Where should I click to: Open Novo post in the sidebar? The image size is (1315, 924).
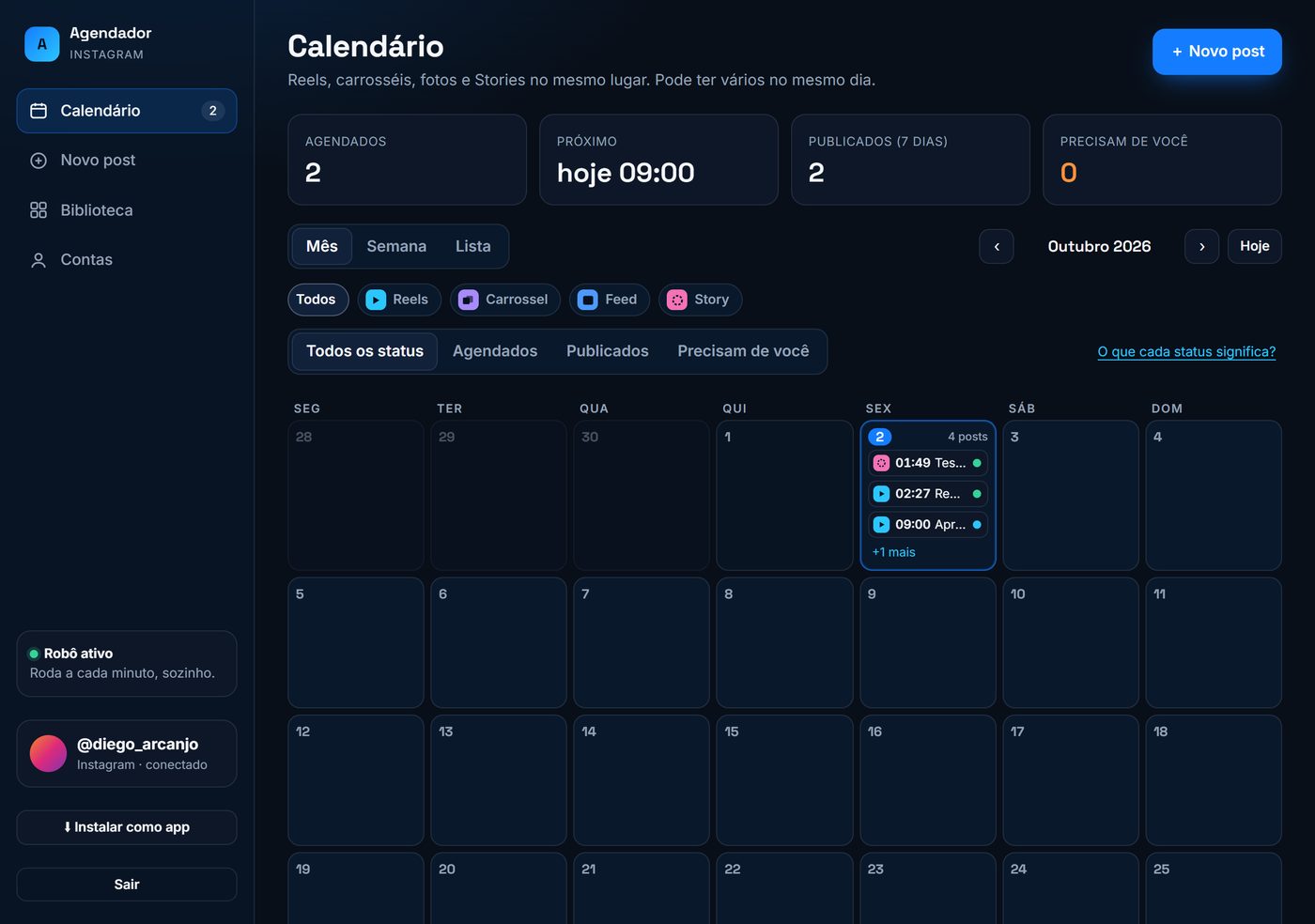[x=127, y=161]
